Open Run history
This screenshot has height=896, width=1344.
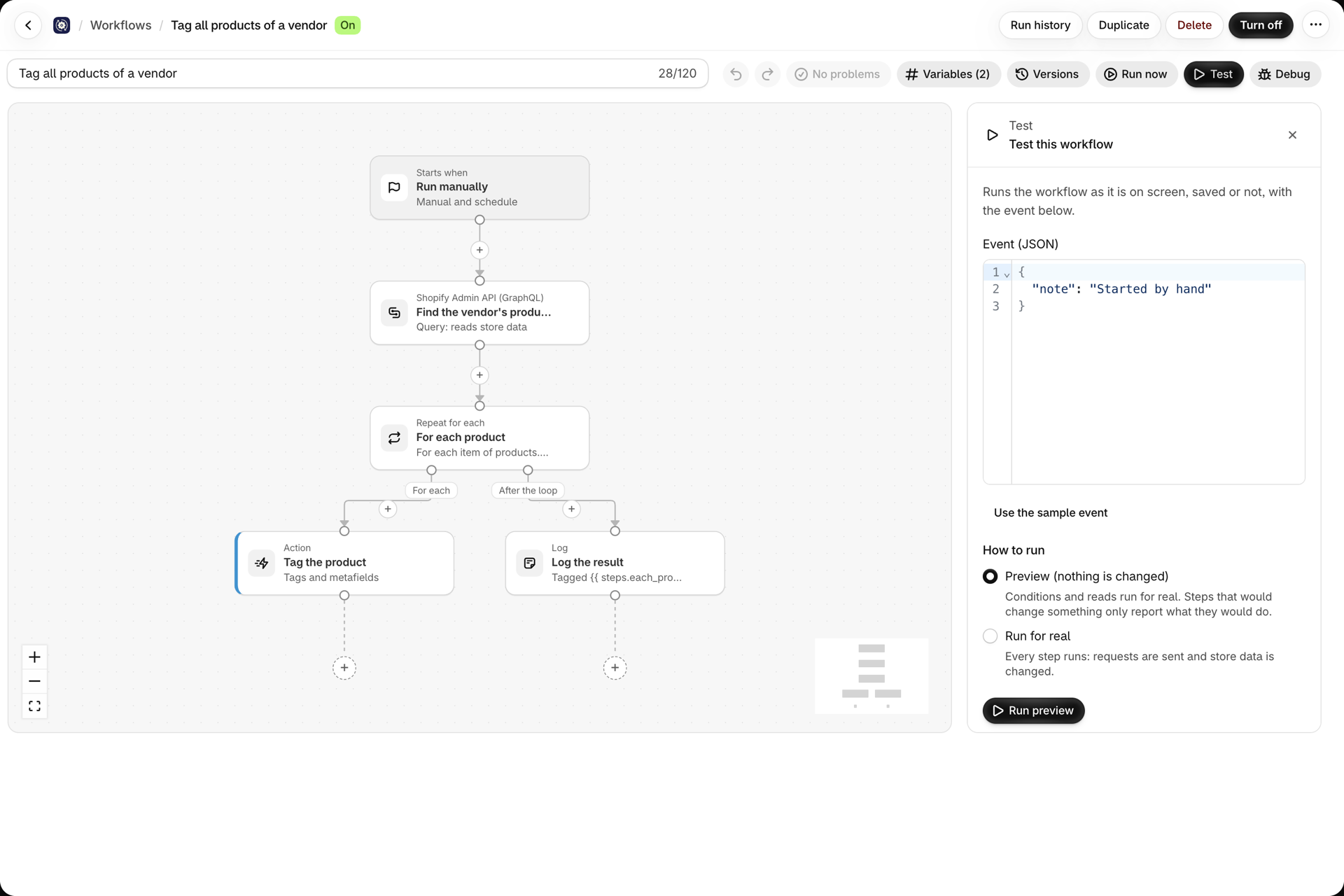1040,25
